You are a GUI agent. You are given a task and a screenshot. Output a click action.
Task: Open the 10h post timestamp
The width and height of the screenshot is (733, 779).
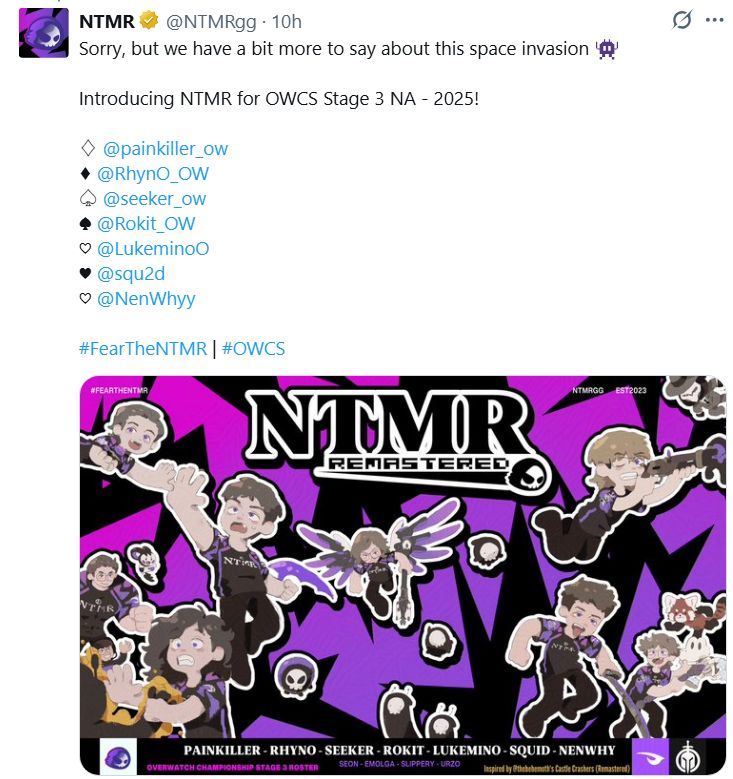coord(287,21)
